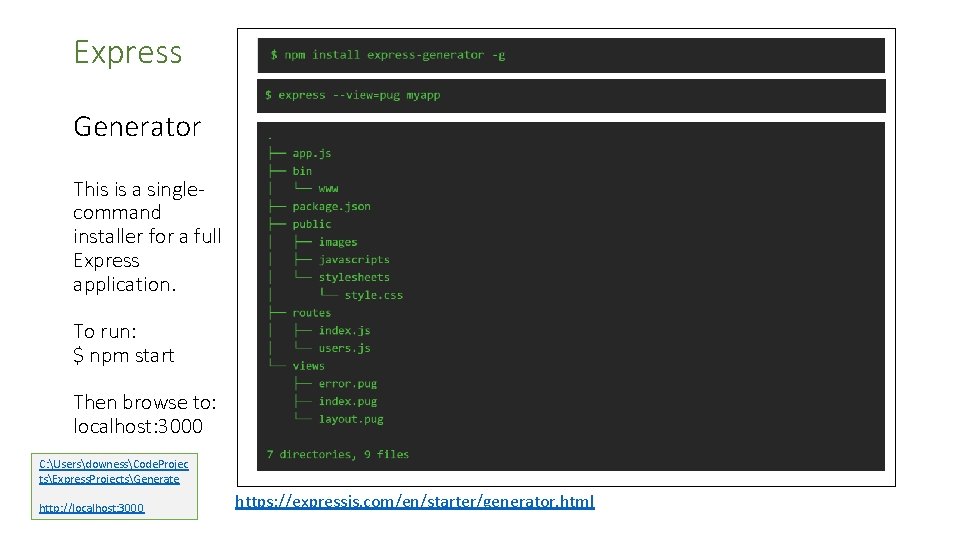The width and height of the screenshot is (960, 540).
Task: Select the routes folder entry
Action: (312, 313)
